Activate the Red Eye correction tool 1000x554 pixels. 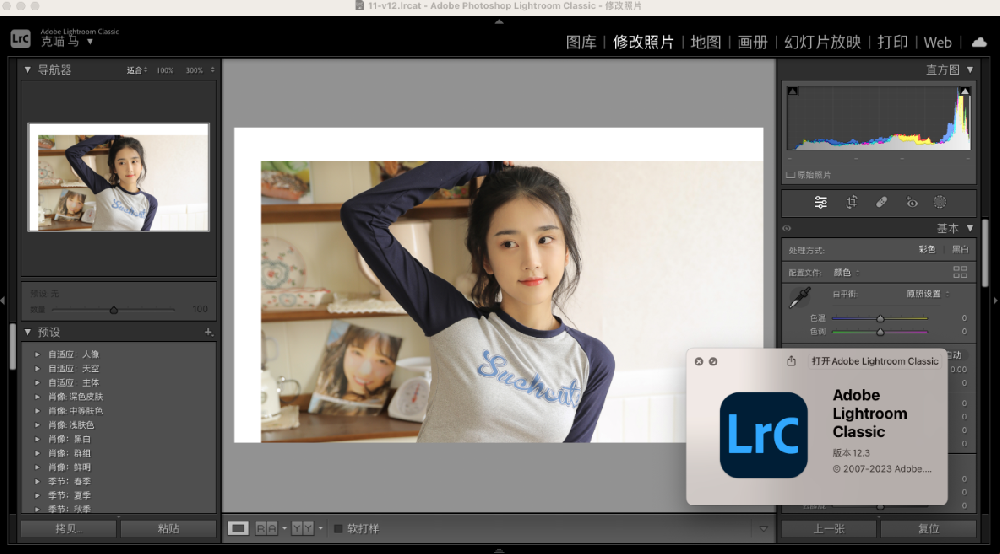911,202
